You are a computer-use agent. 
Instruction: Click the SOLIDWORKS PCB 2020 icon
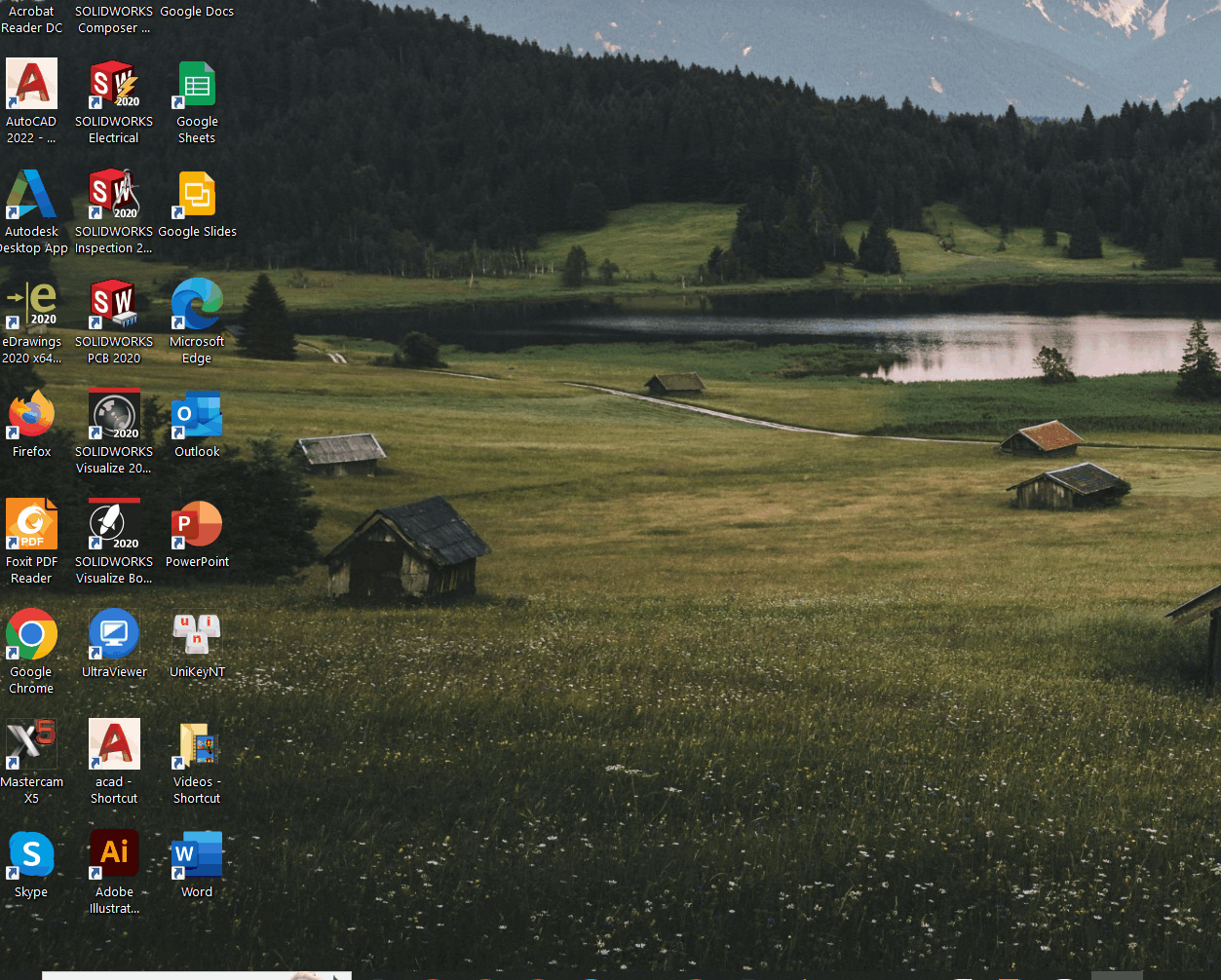(114, 305)
